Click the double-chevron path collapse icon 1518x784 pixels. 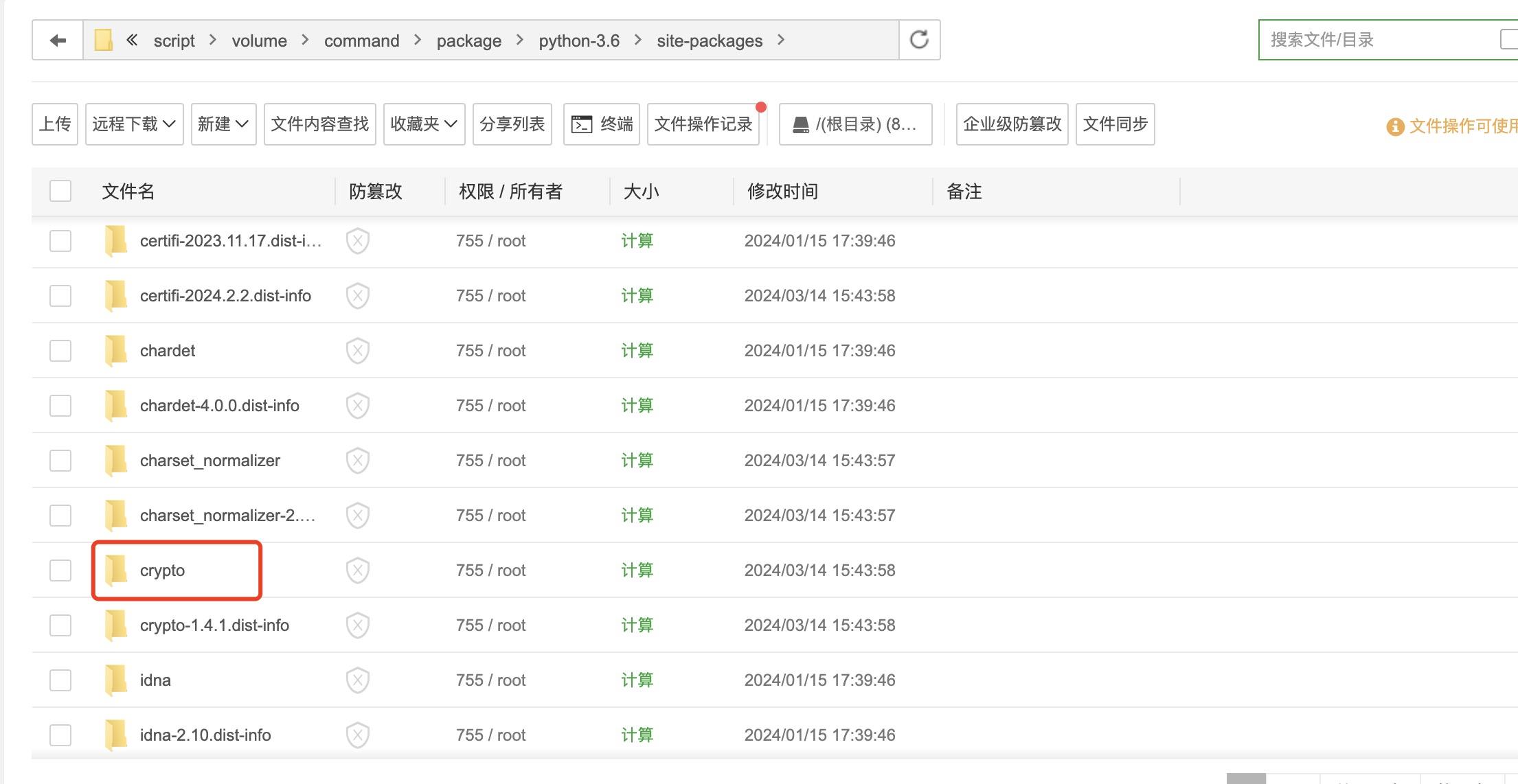pos(132,41)
